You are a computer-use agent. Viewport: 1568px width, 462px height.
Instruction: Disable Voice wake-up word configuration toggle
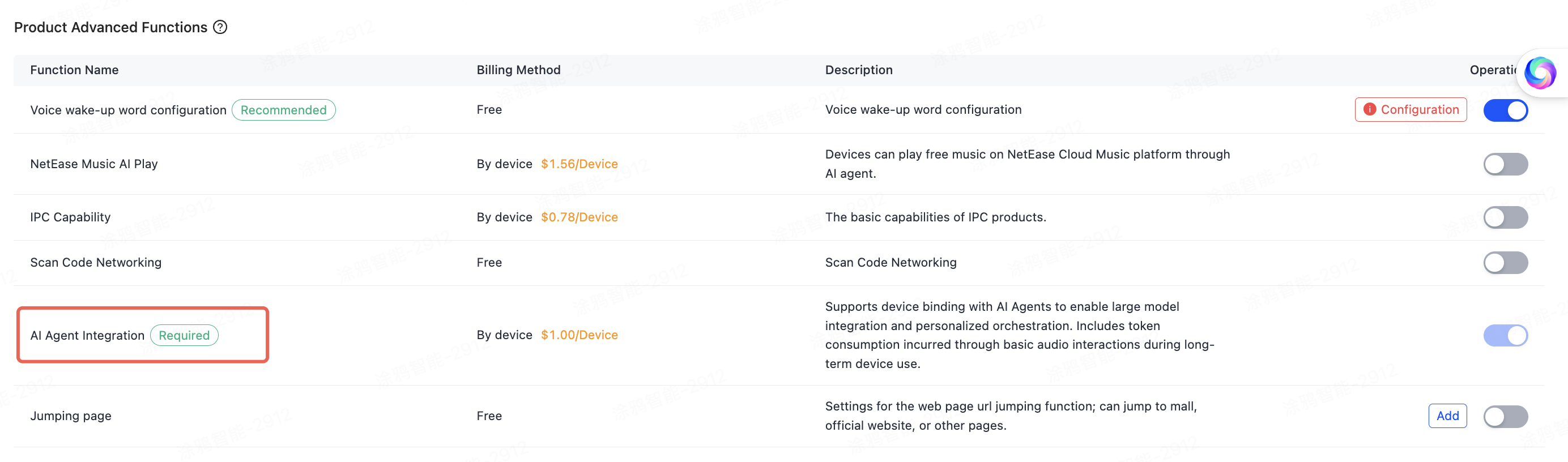tap(1505, 110)
